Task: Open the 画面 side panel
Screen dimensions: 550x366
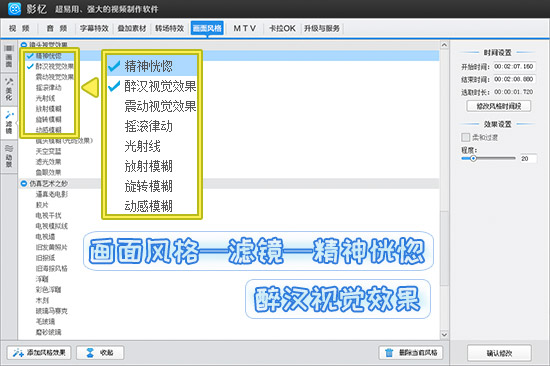Action: coord(9,56)
